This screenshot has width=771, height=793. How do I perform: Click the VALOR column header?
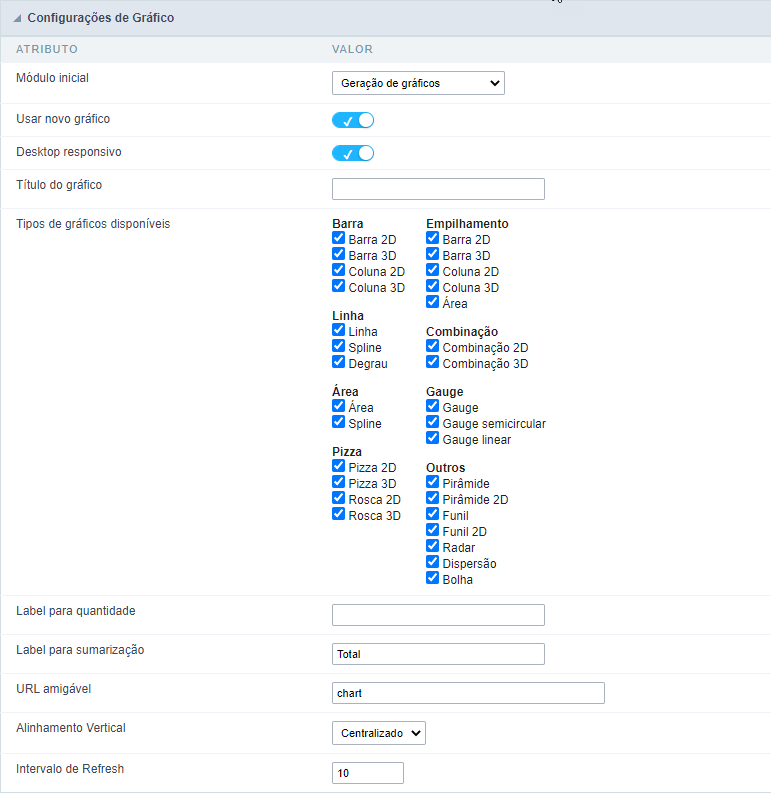[352, 49]
